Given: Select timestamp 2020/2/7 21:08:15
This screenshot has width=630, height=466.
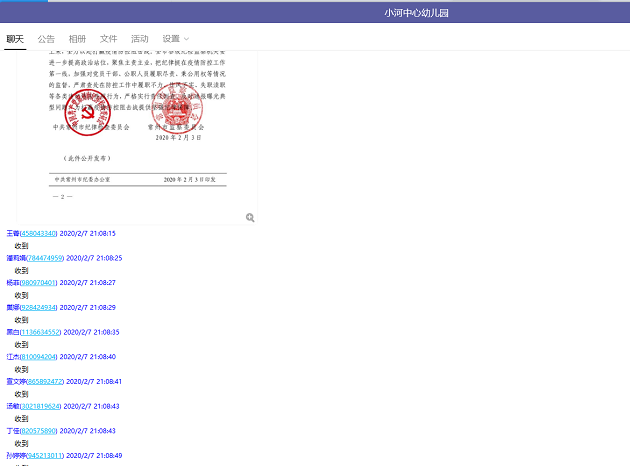Looking at the screenshot, I should [88, 233].
